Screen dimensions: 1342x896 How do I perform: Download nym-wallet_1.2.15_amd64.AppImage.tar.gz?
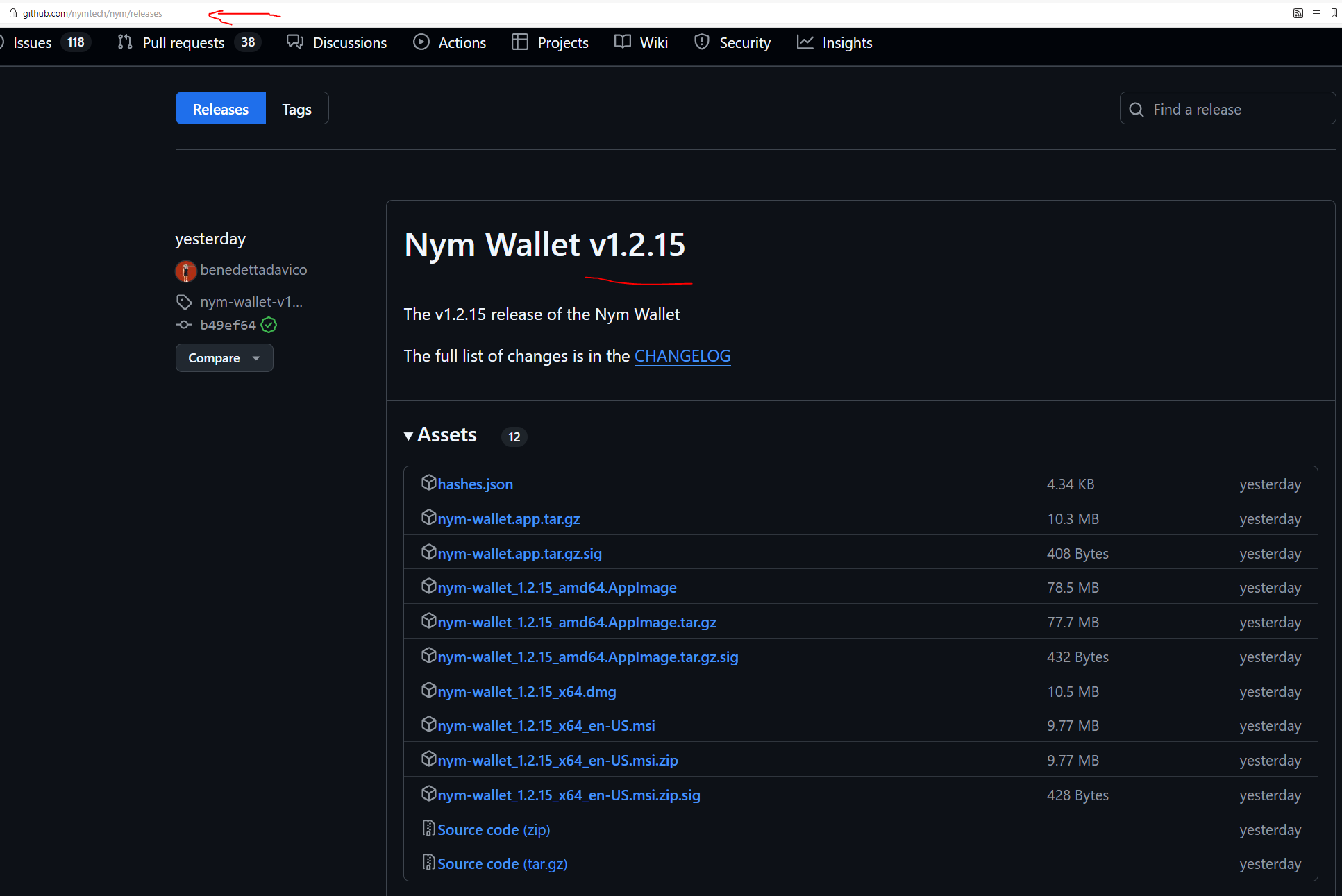[x=577, y=623]
